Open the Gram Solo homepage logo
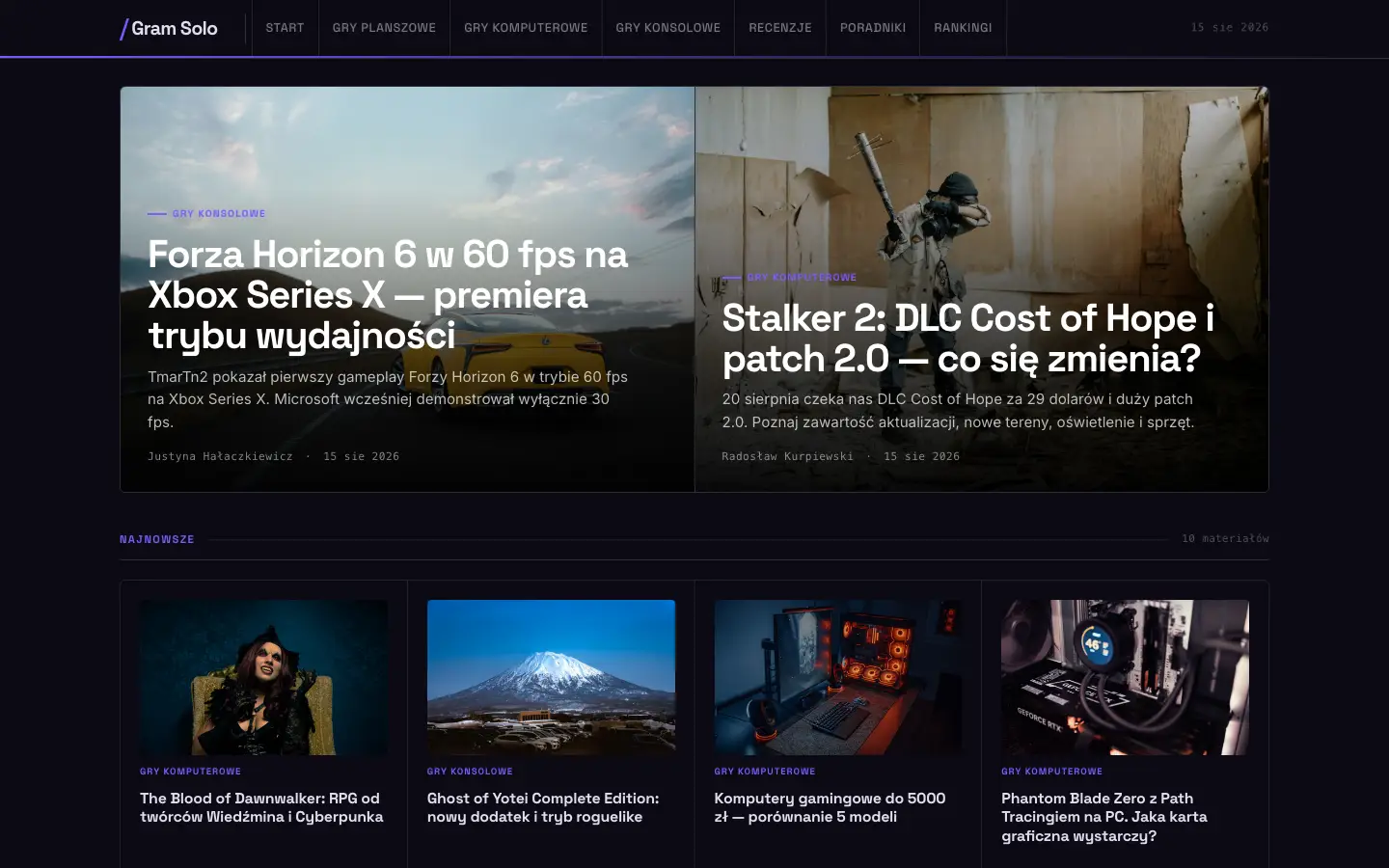 169,28
